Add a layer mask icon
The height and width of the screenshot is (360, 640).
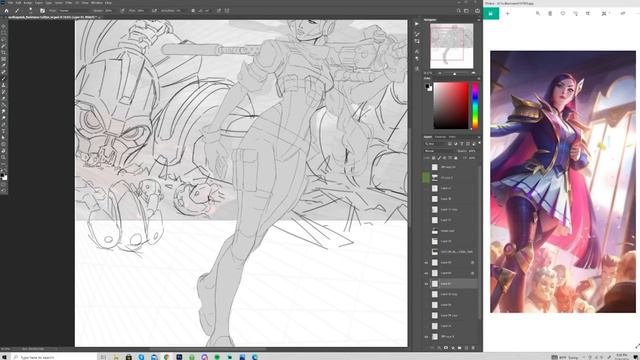446,348
